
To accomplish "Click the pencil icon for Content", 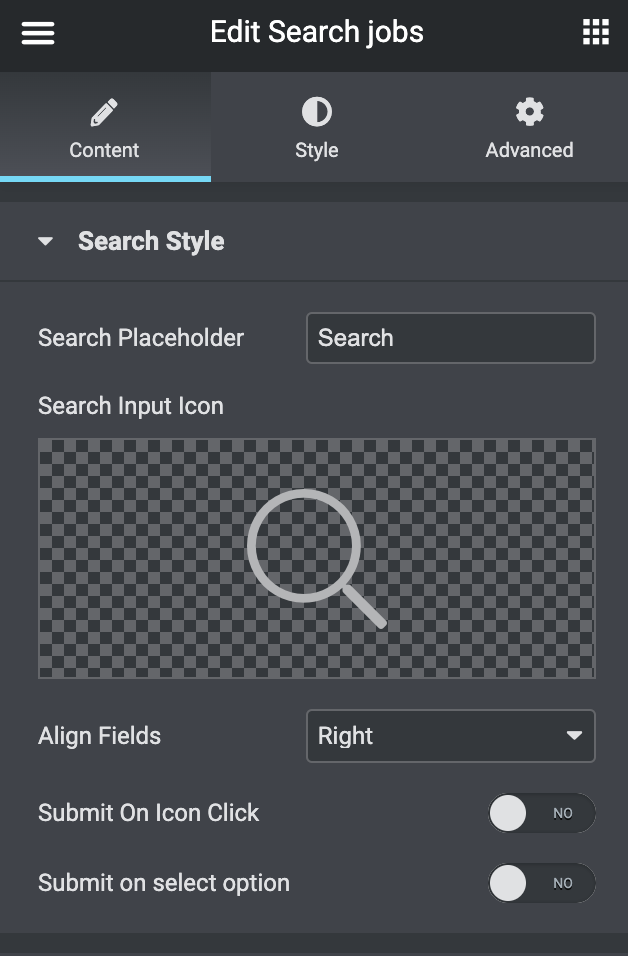I will click(104, 113).
